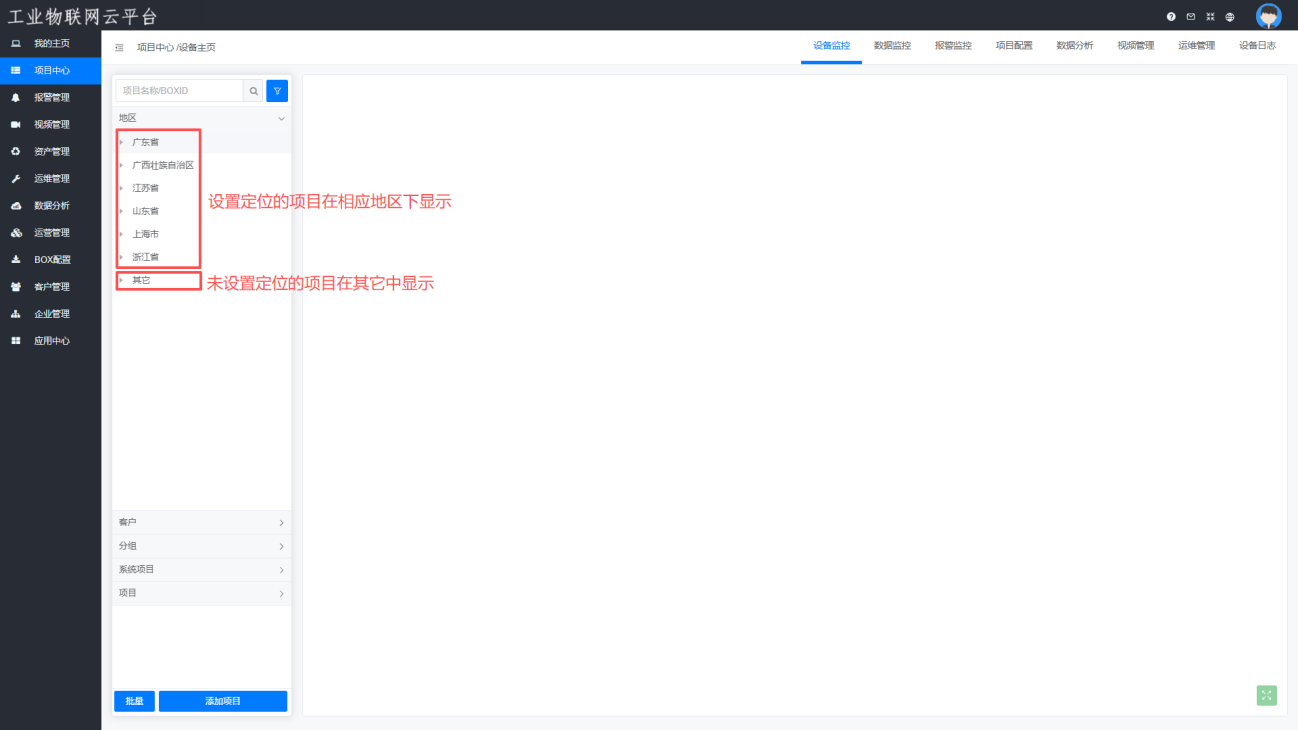Click the green expand icon at bottom right
This screenshot has width=1298, height=730.
pyautogui.click(x=1266, y=695)
